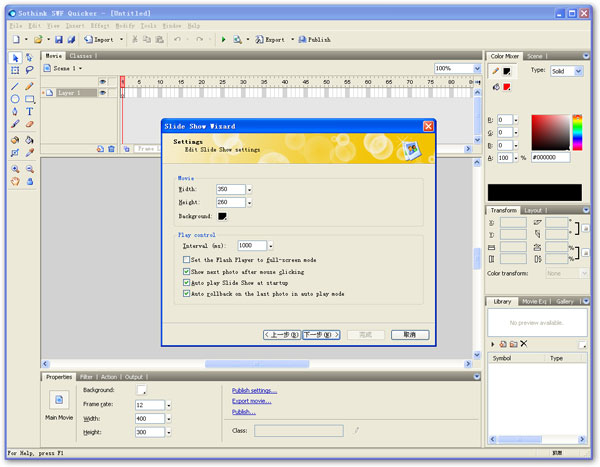600x467 pixels.
Task: Switch to the Classes tab
Action: (81, 56)
